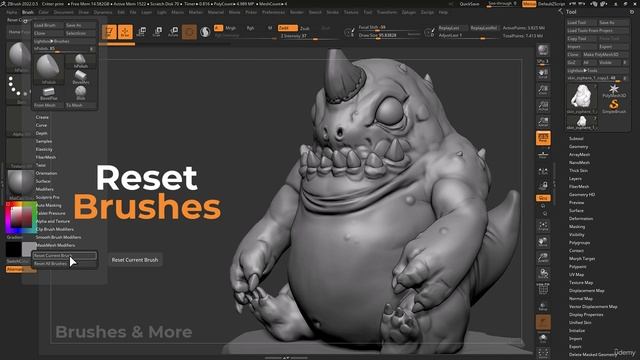Pick the BevelFlat brush icon
This screenshot has width=640, height=360.
49,93
